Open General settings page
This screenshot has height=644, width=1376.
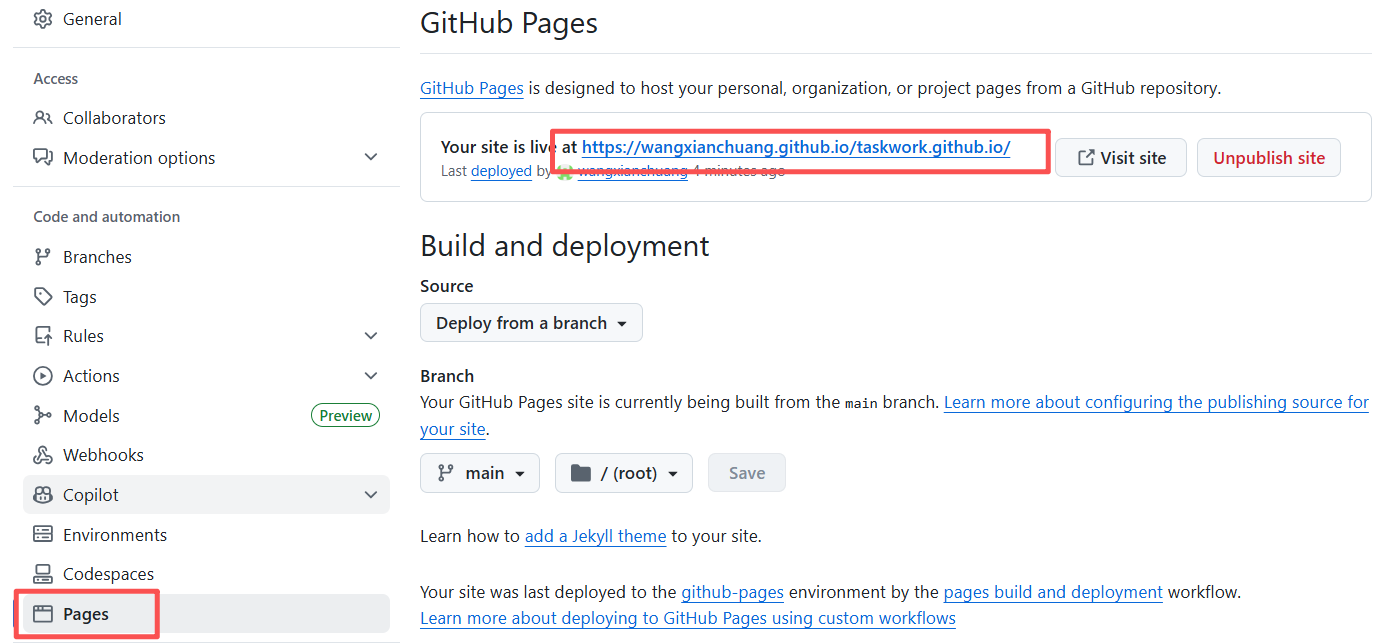tap(206, 19)
